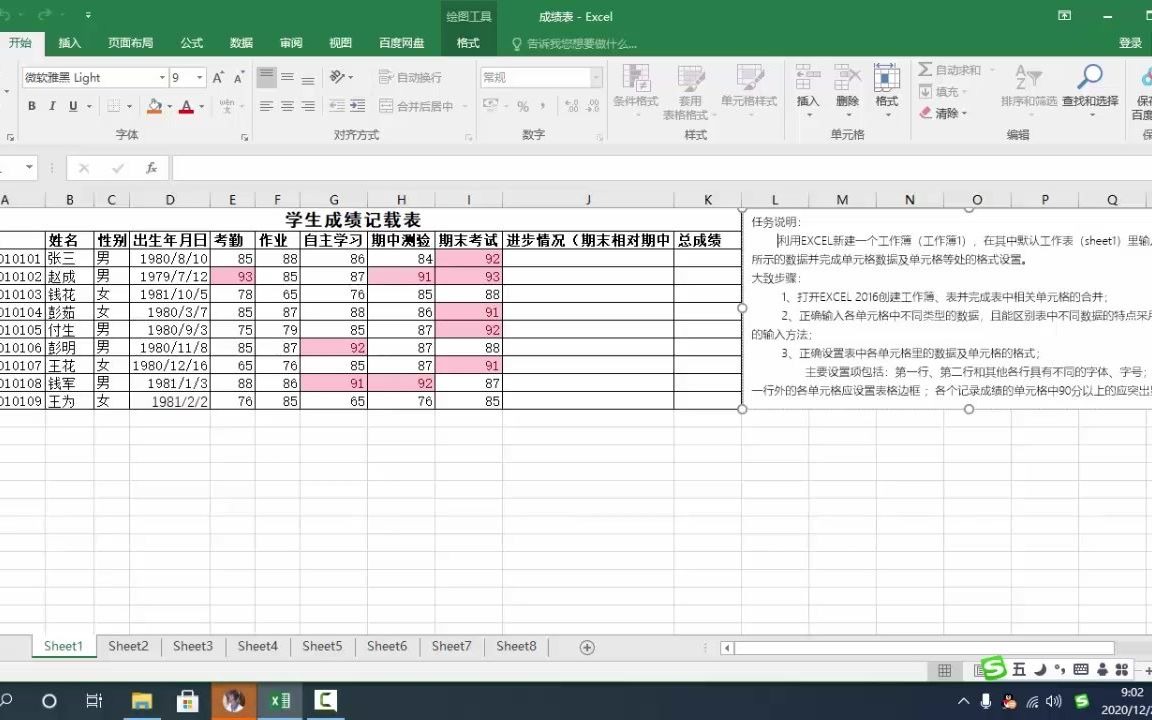Toggle italic formatting
1152x720 pixels.
coord(51,105)
